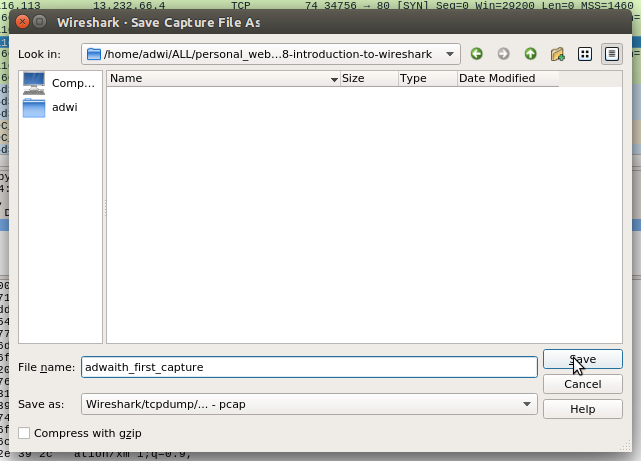Sort files by Size column

tap(369, 78)
